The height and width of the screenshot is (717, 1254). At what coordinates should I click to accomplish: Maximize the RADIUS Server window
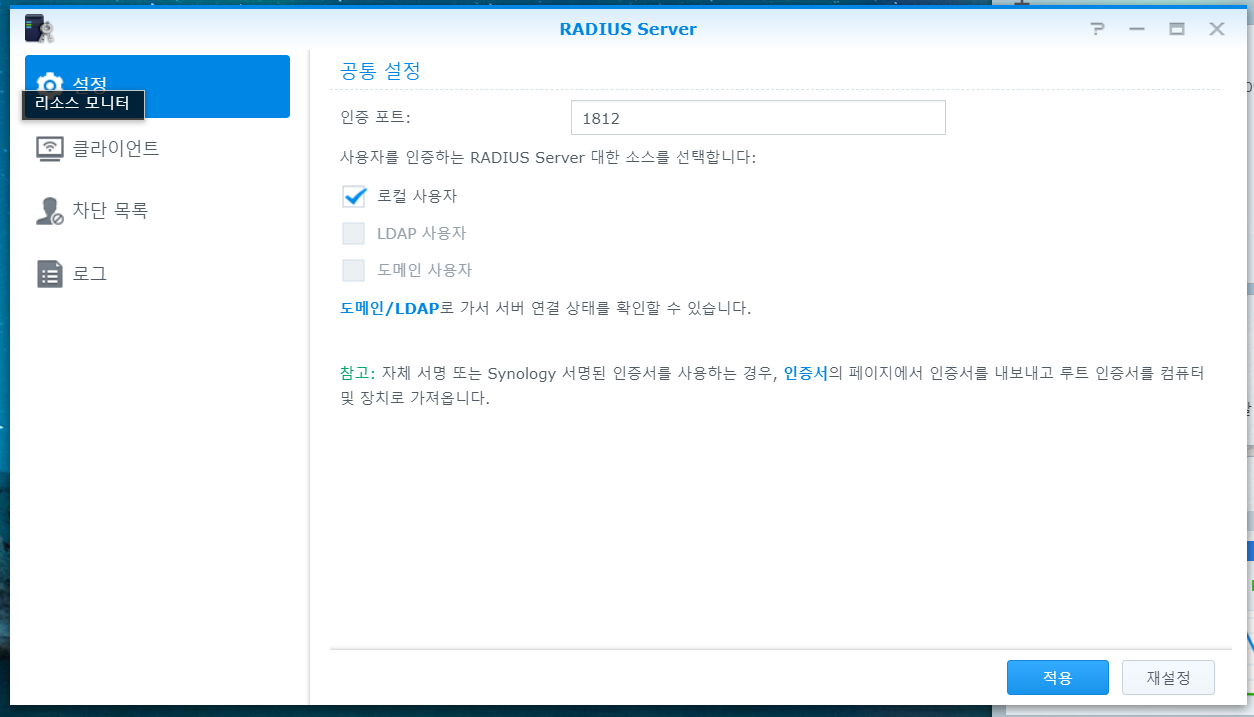pyautogui.click(x=1177, y=29)
